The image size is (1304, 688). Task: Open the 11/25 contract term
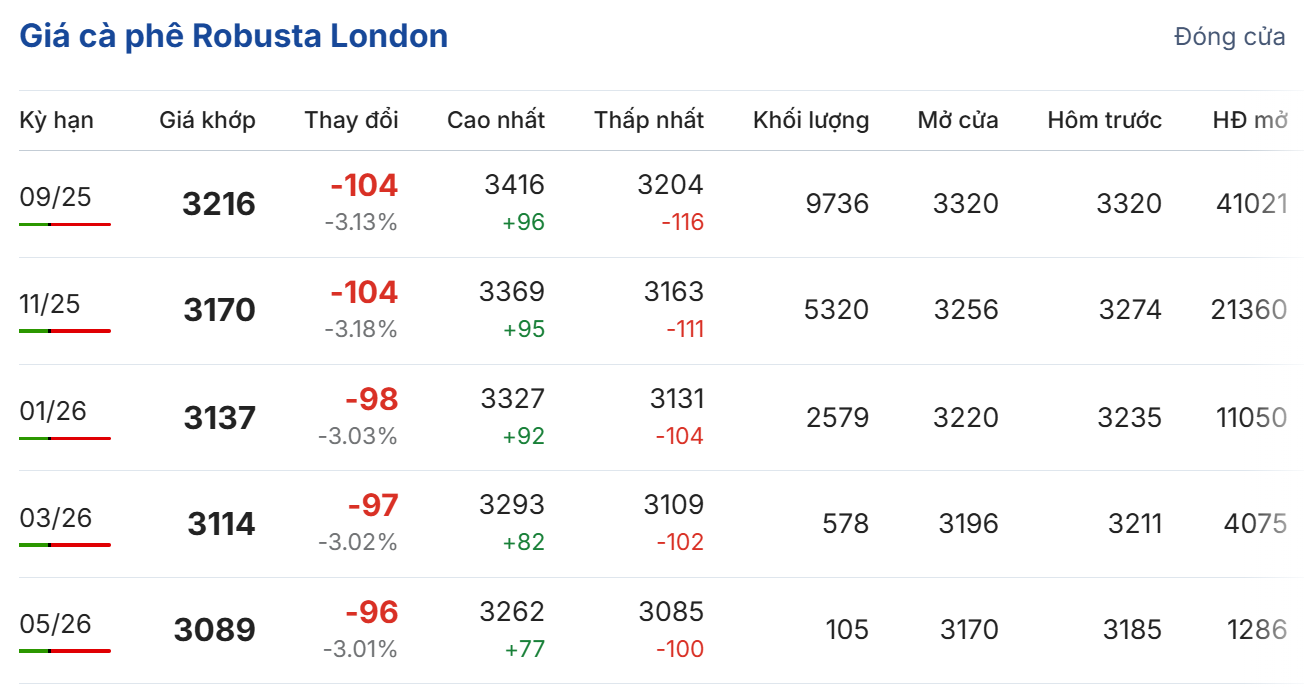click(50, 304)
